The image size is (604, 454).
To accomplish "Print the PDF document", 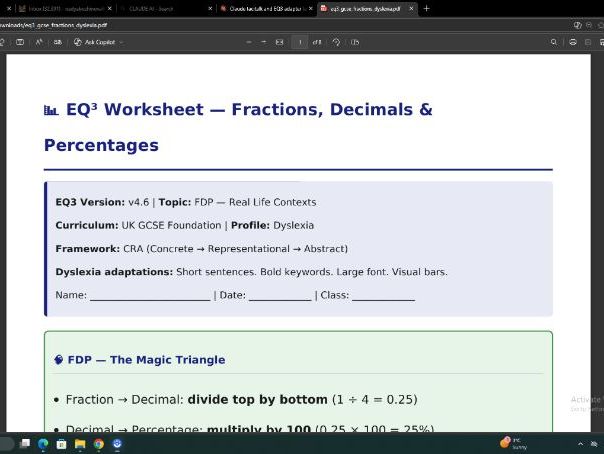I will [x=573, y=42].
